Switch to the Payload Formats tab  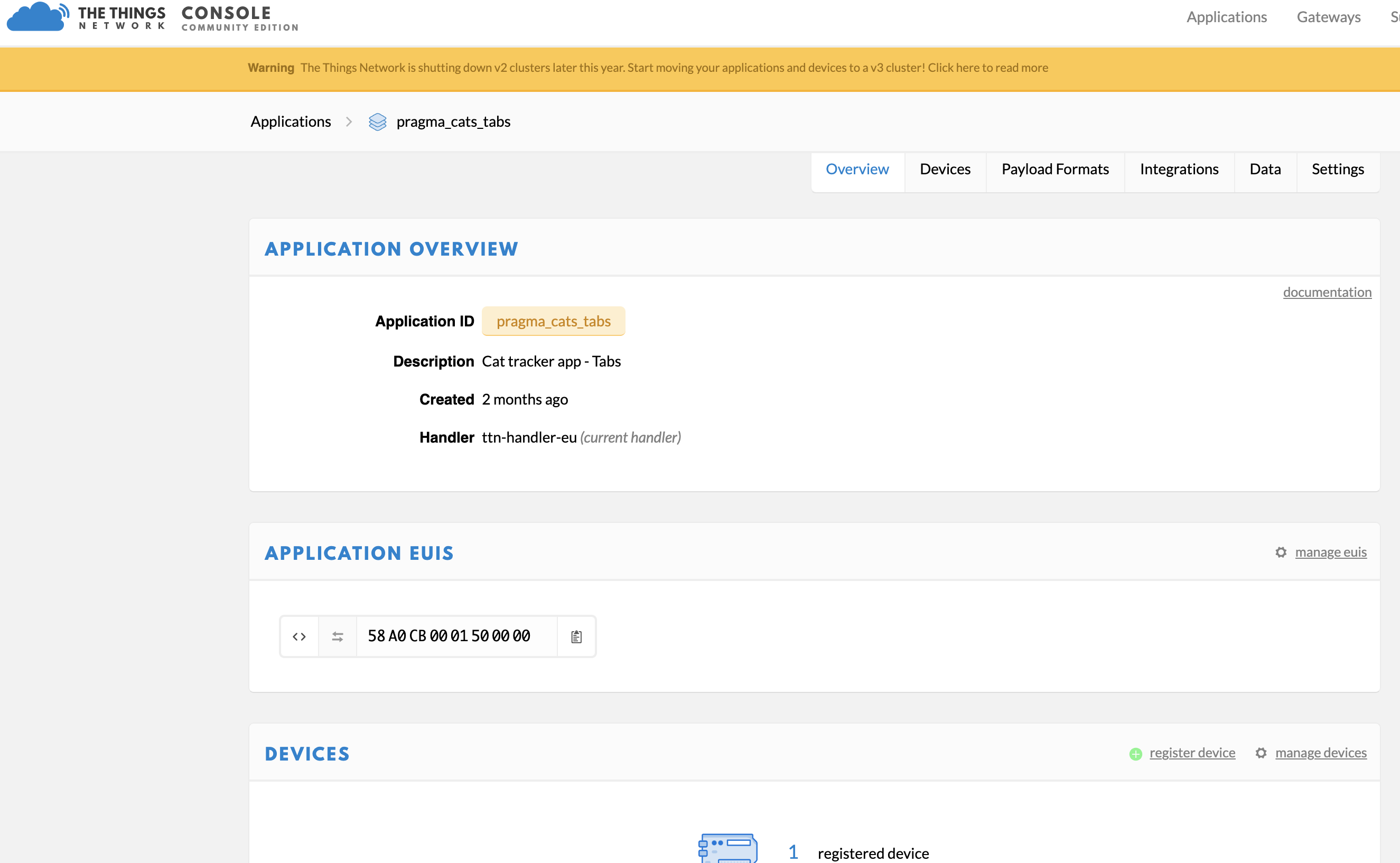pos(1056,169)
